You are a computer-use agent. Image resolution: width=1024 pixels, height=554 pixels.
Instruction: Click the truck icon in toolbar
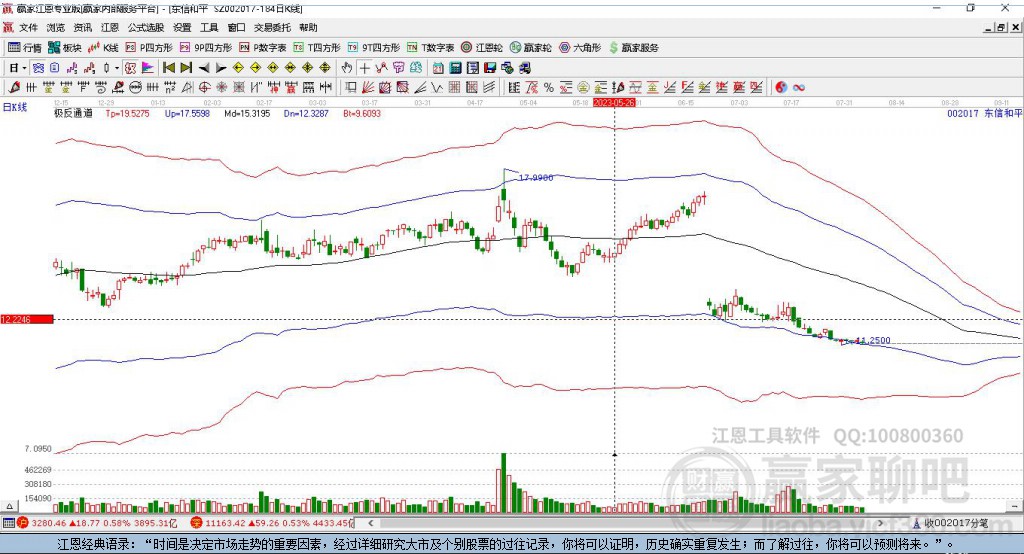[524, 68]
